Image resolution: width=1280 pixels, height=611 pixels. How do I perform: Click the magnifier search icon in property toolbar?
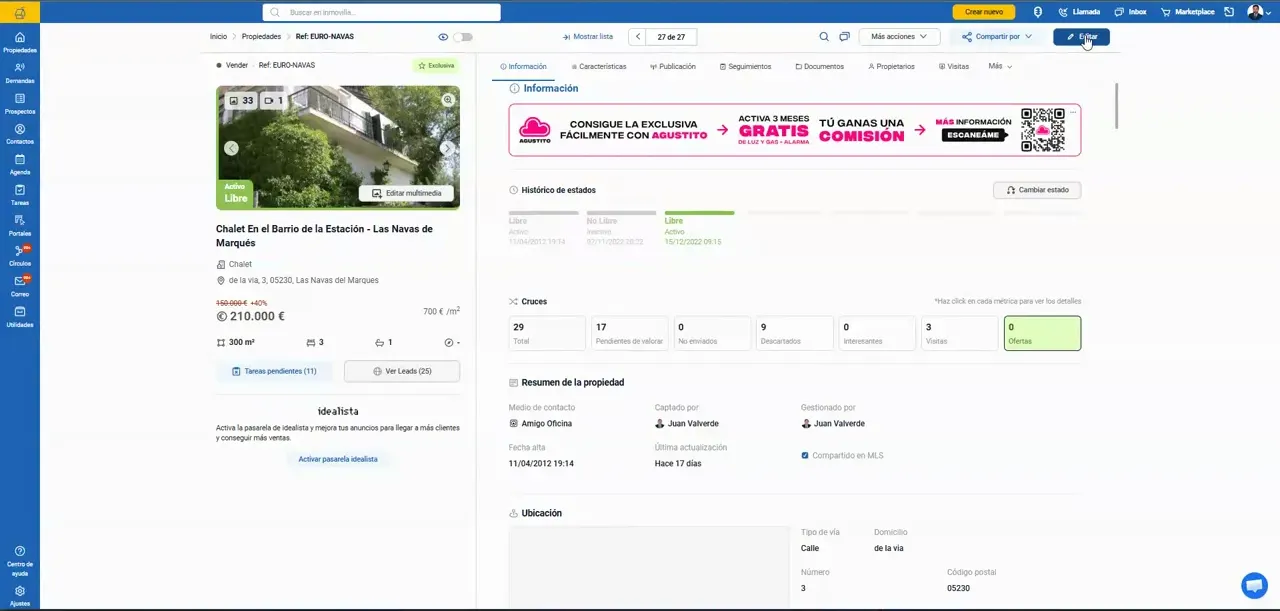[x=824, y=37]
